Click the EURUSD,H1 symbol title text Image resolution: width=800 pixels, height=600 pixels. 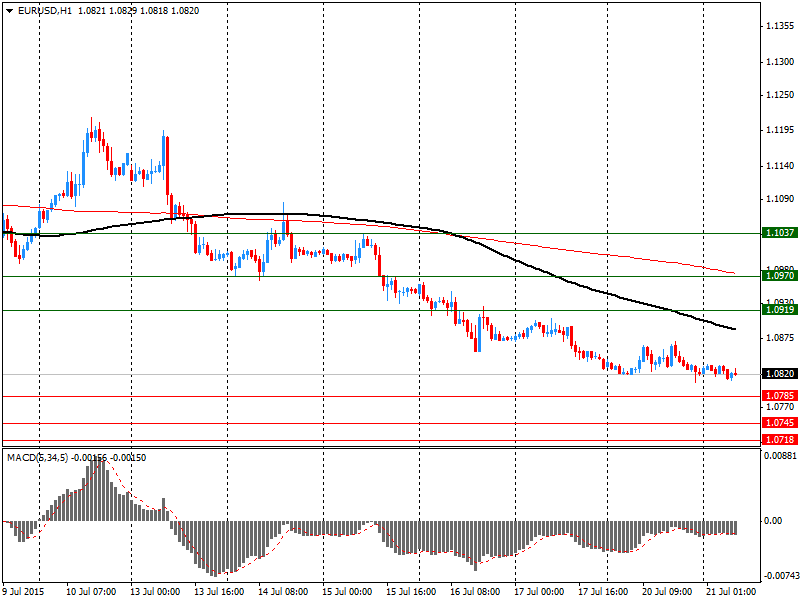[45, 11]
